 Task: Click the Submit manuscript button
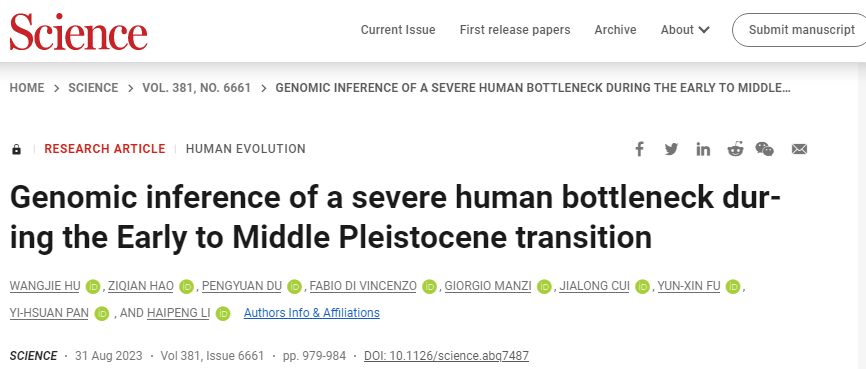[801, 30]
